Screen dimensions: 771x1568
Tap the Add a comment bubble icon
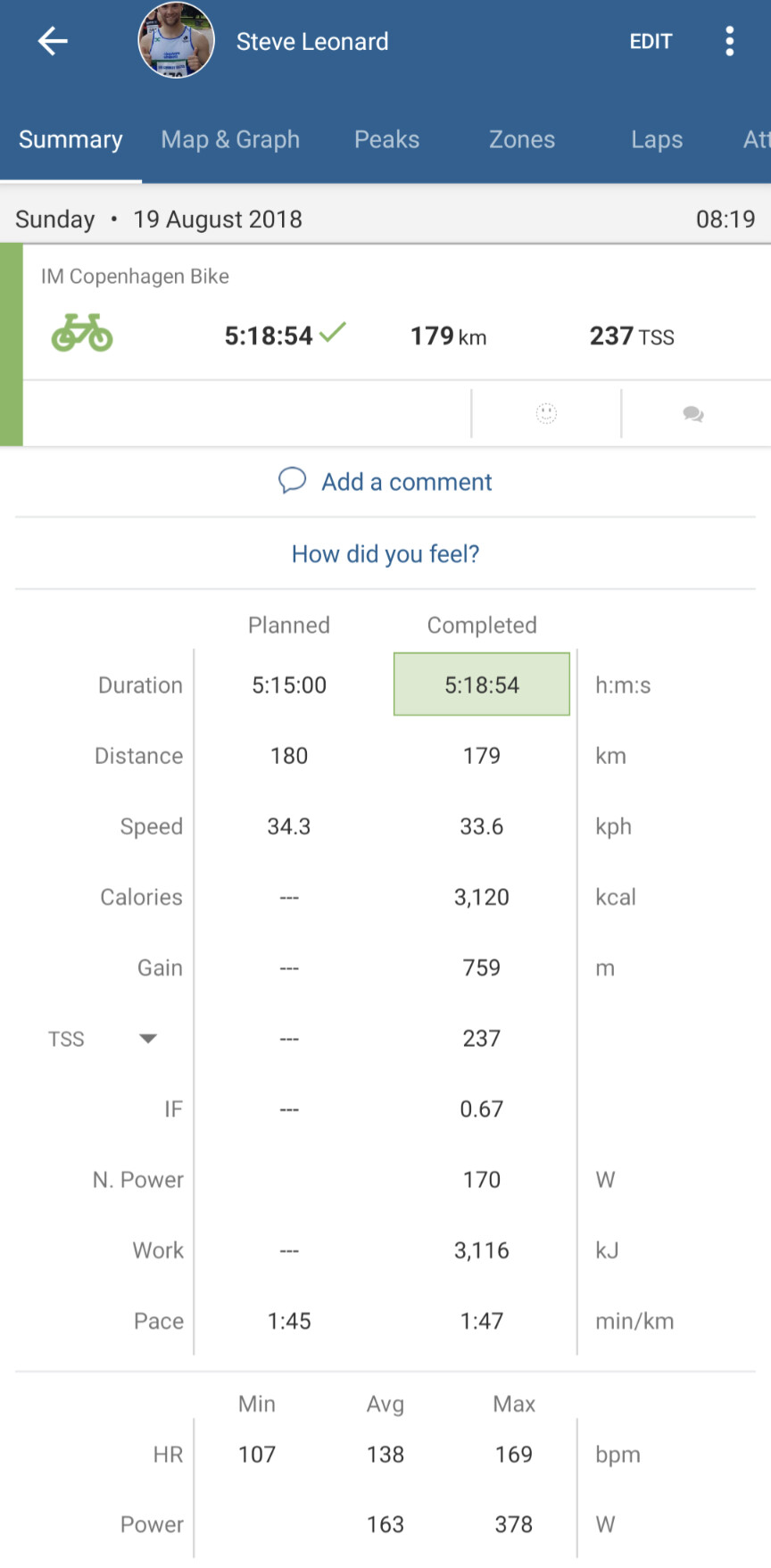[292, 481]
